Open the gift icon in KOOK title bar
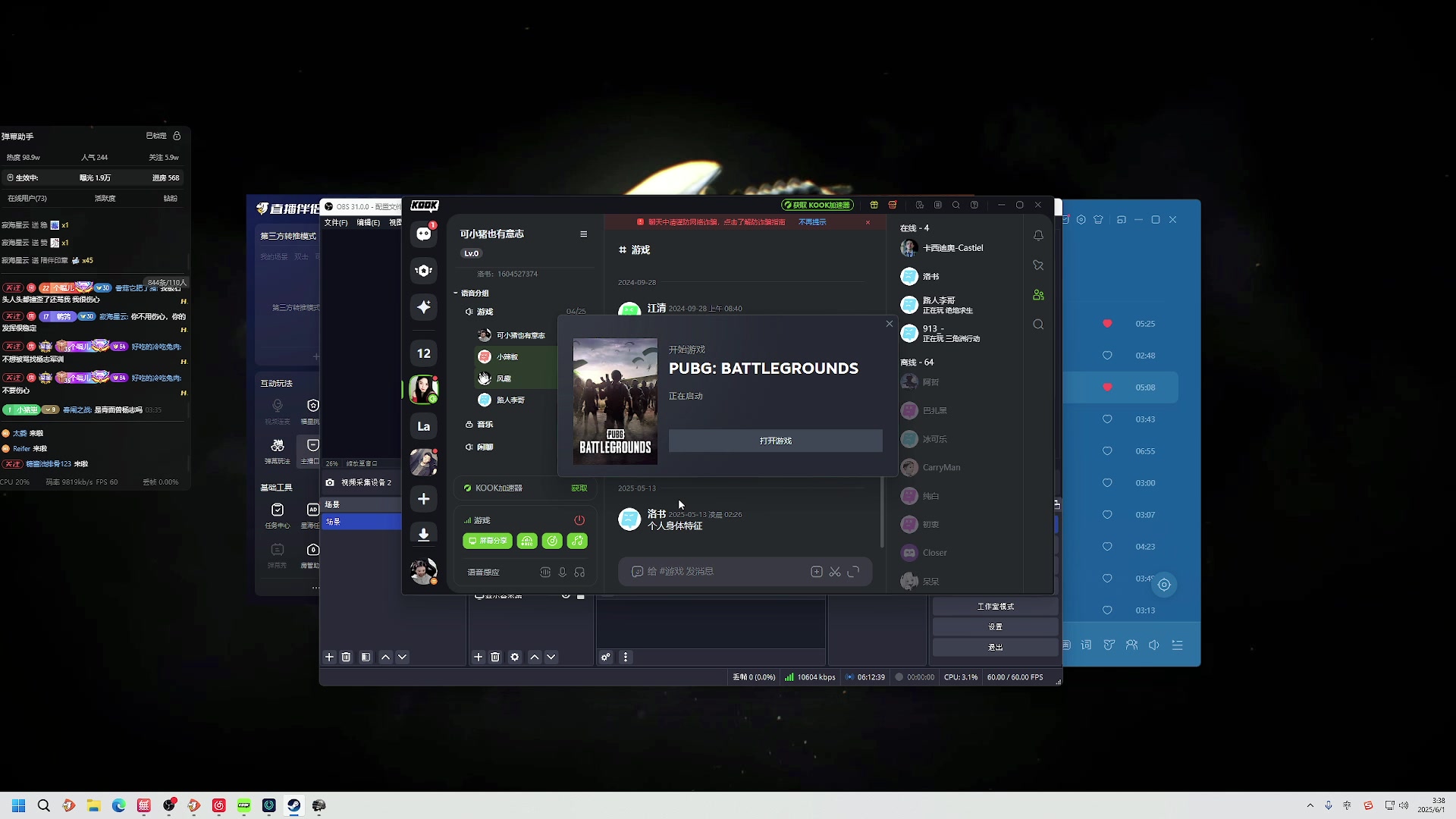This screenshot has height=819, width=1456. coord(874,205)
